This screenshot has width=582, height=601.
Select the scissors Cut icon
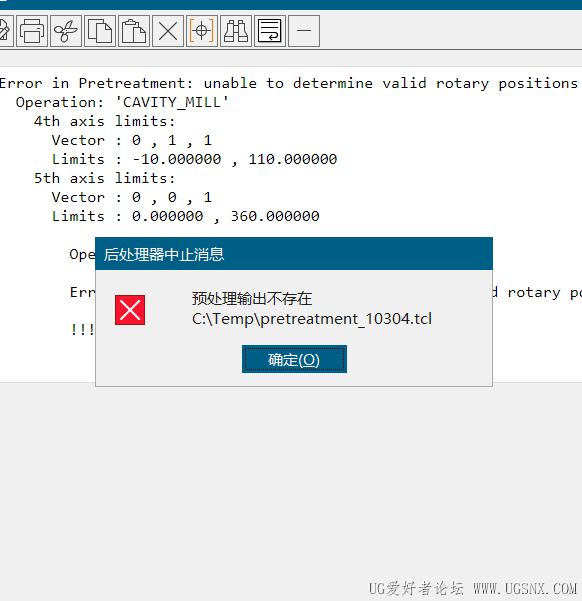66,31
